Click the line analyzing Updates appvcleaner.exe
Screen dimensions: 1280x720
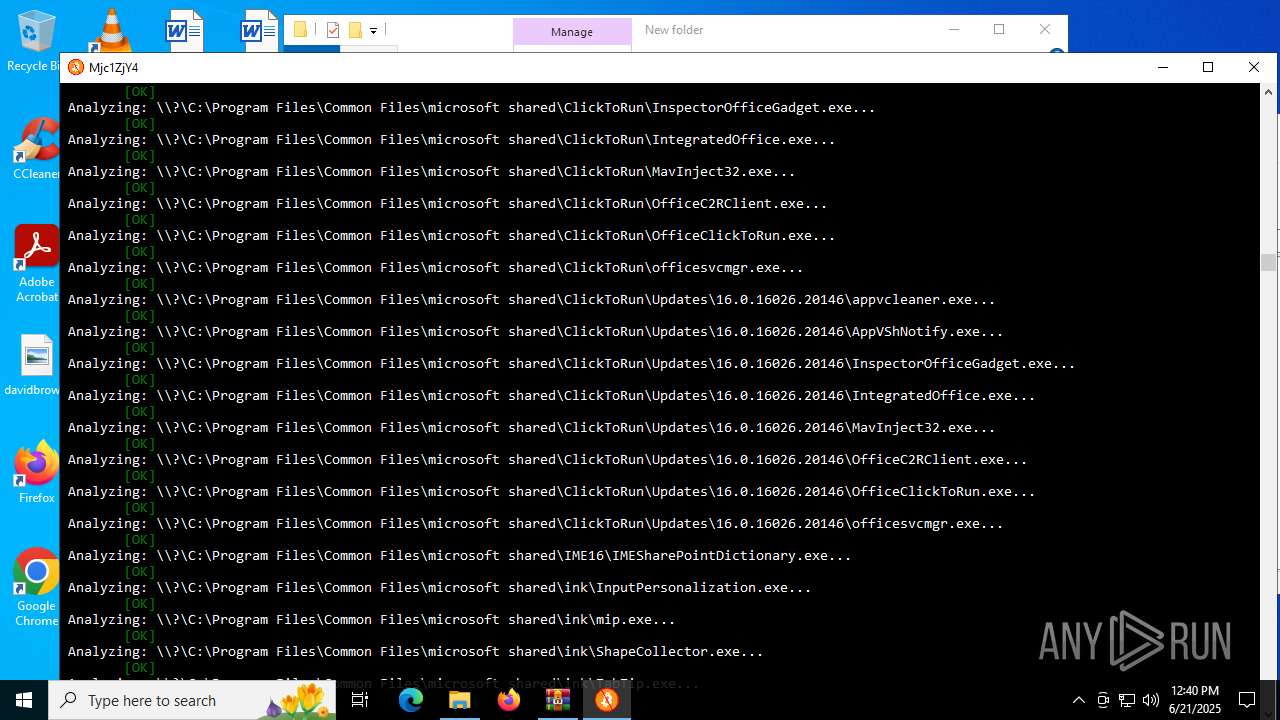point(531,300)
